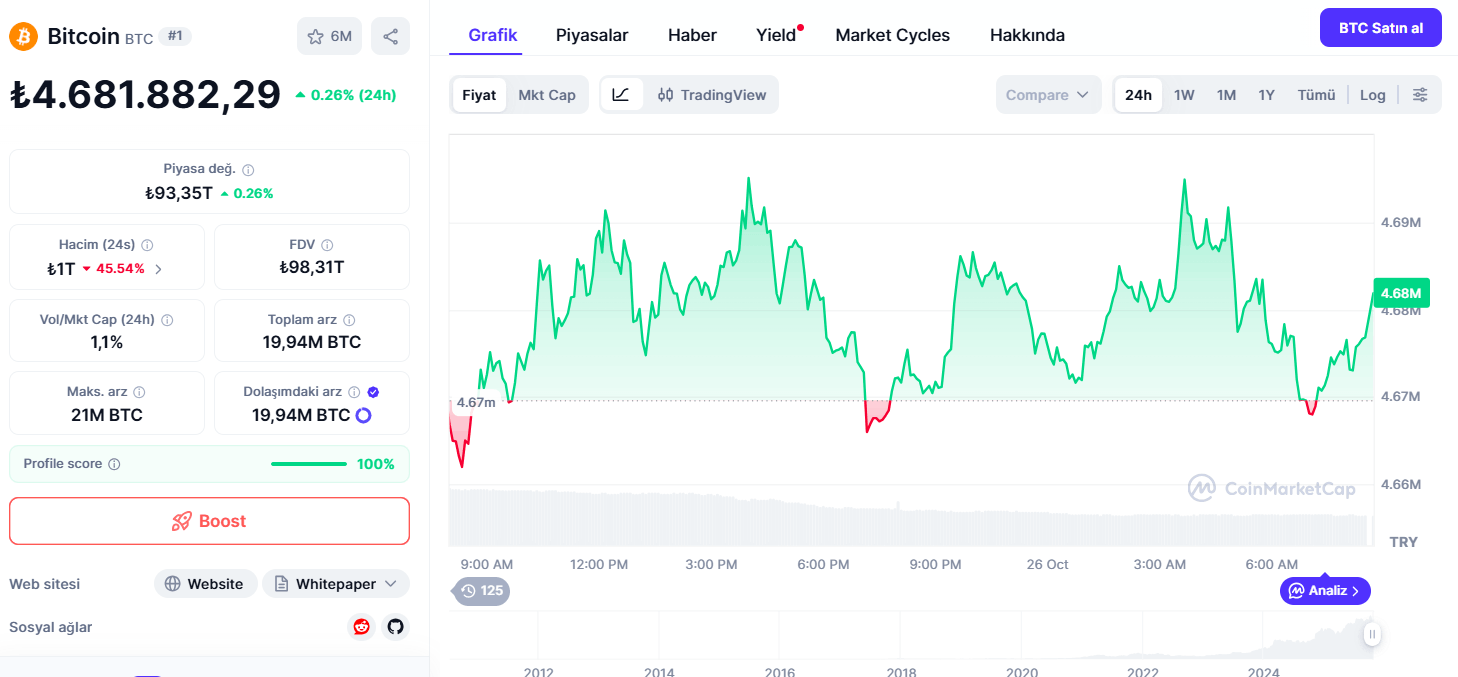The image size is (1458, 677).
Task: Click the Bitcoin price ₺4.681.882,29
Action: (145, 95)
